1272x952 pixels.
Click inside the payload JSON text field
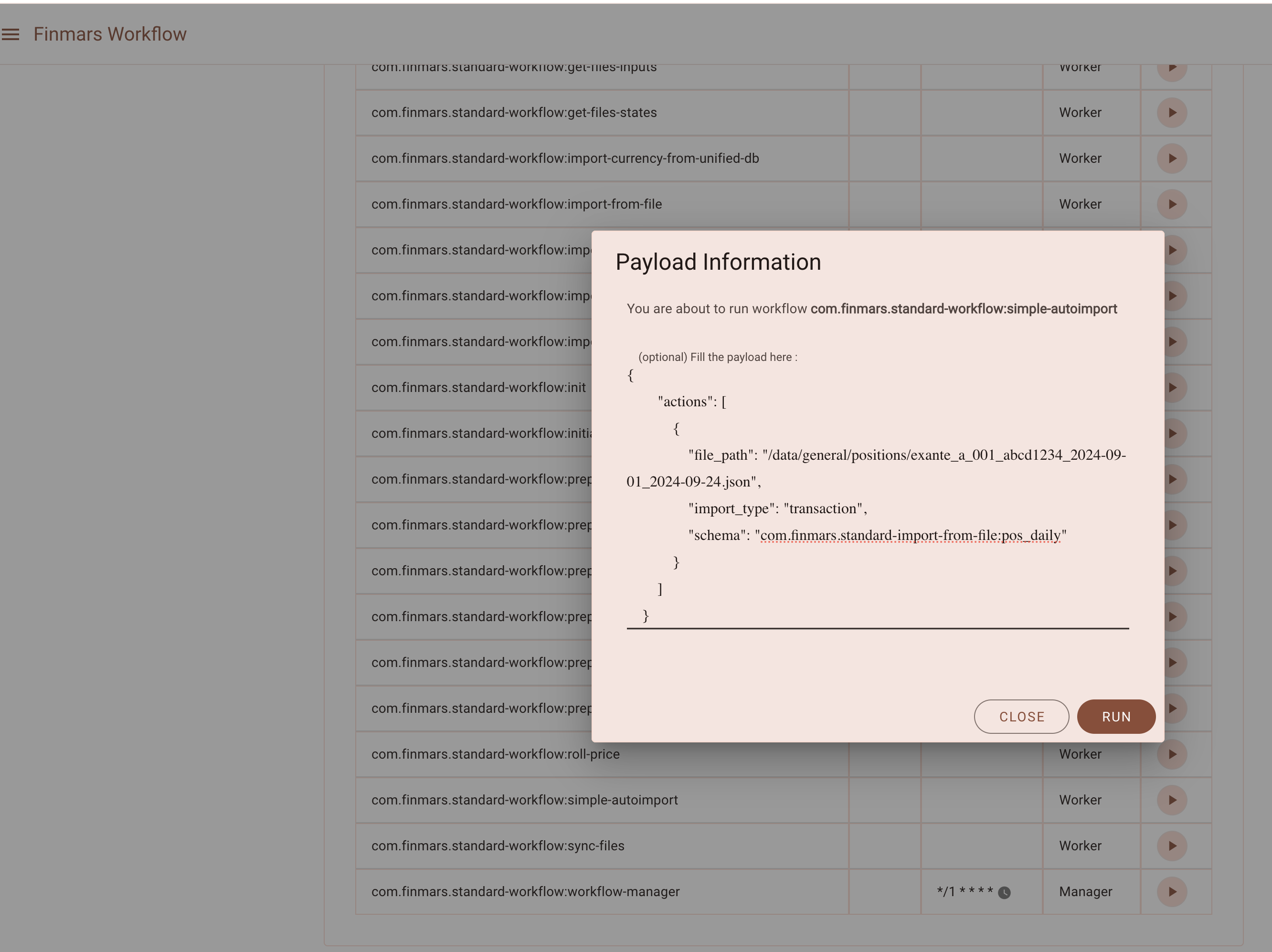(878, 496)
